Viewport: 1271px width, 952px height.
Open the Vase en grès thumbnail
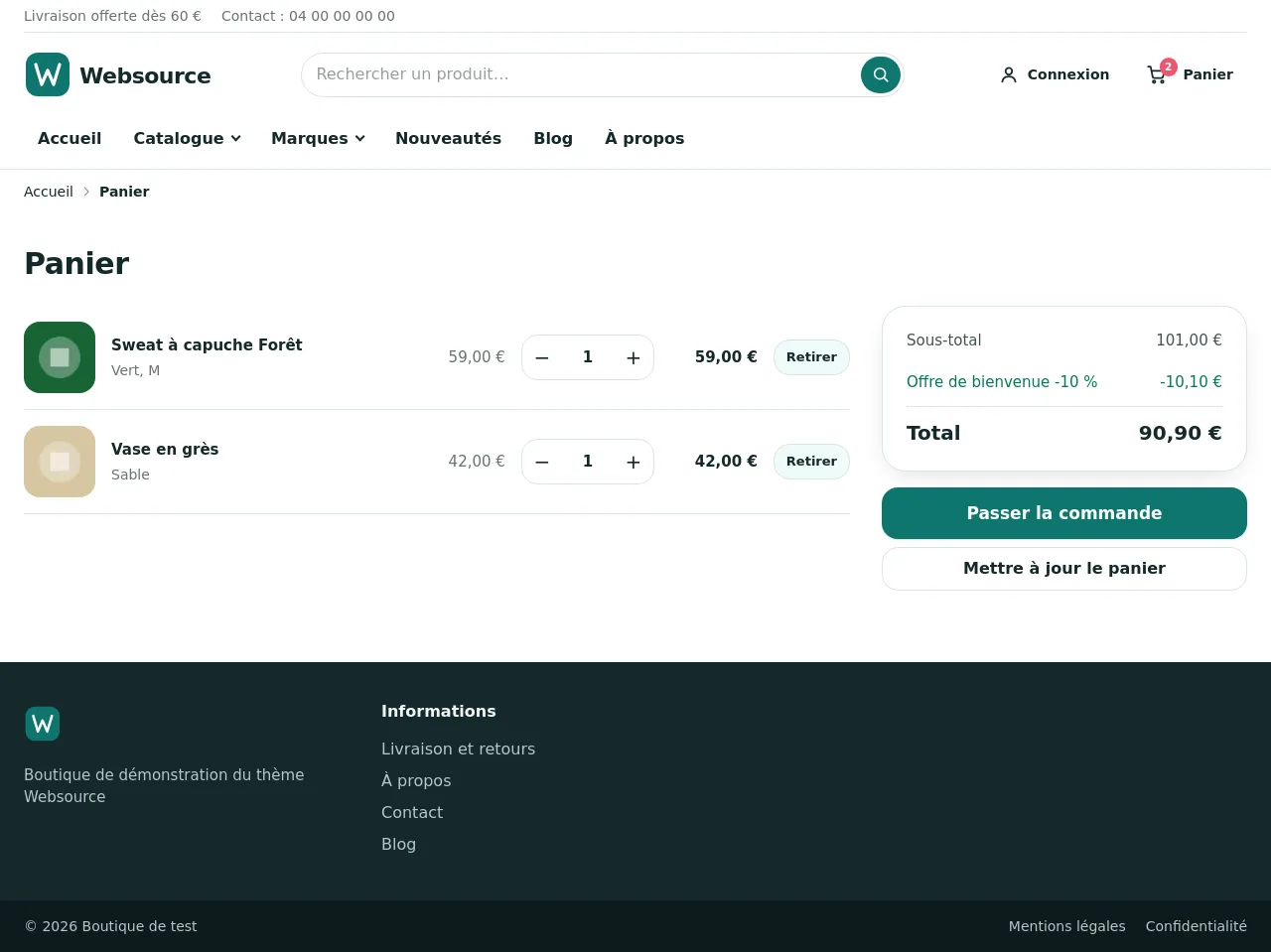pyautogui.click(x=60, y=462)
